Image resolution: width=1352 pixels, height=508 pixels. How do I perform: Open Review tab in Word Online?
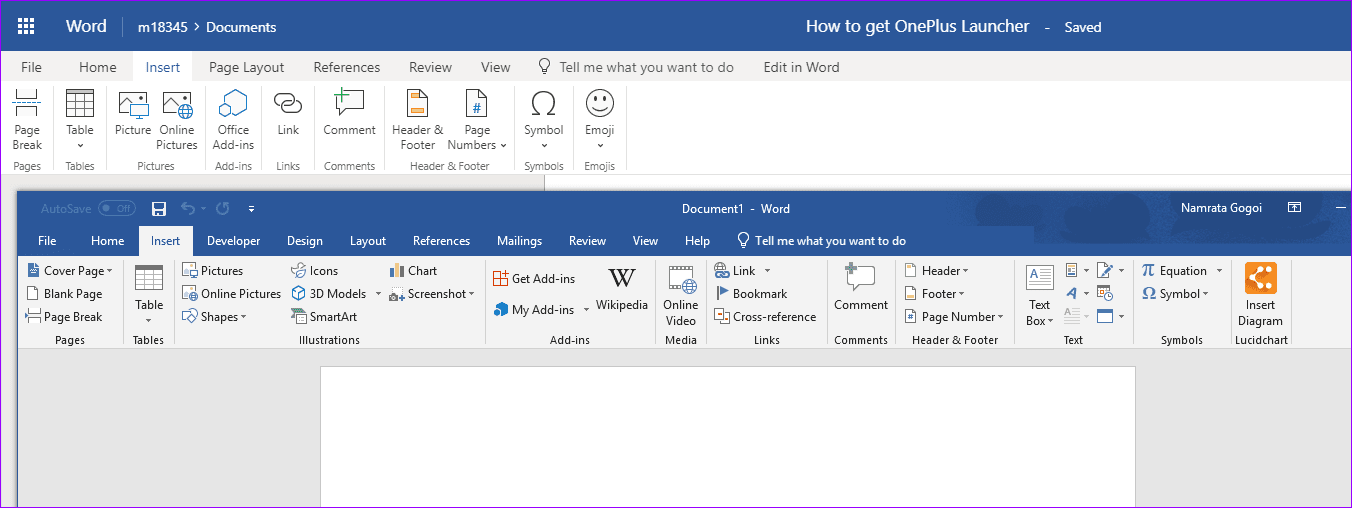(430, 67)
